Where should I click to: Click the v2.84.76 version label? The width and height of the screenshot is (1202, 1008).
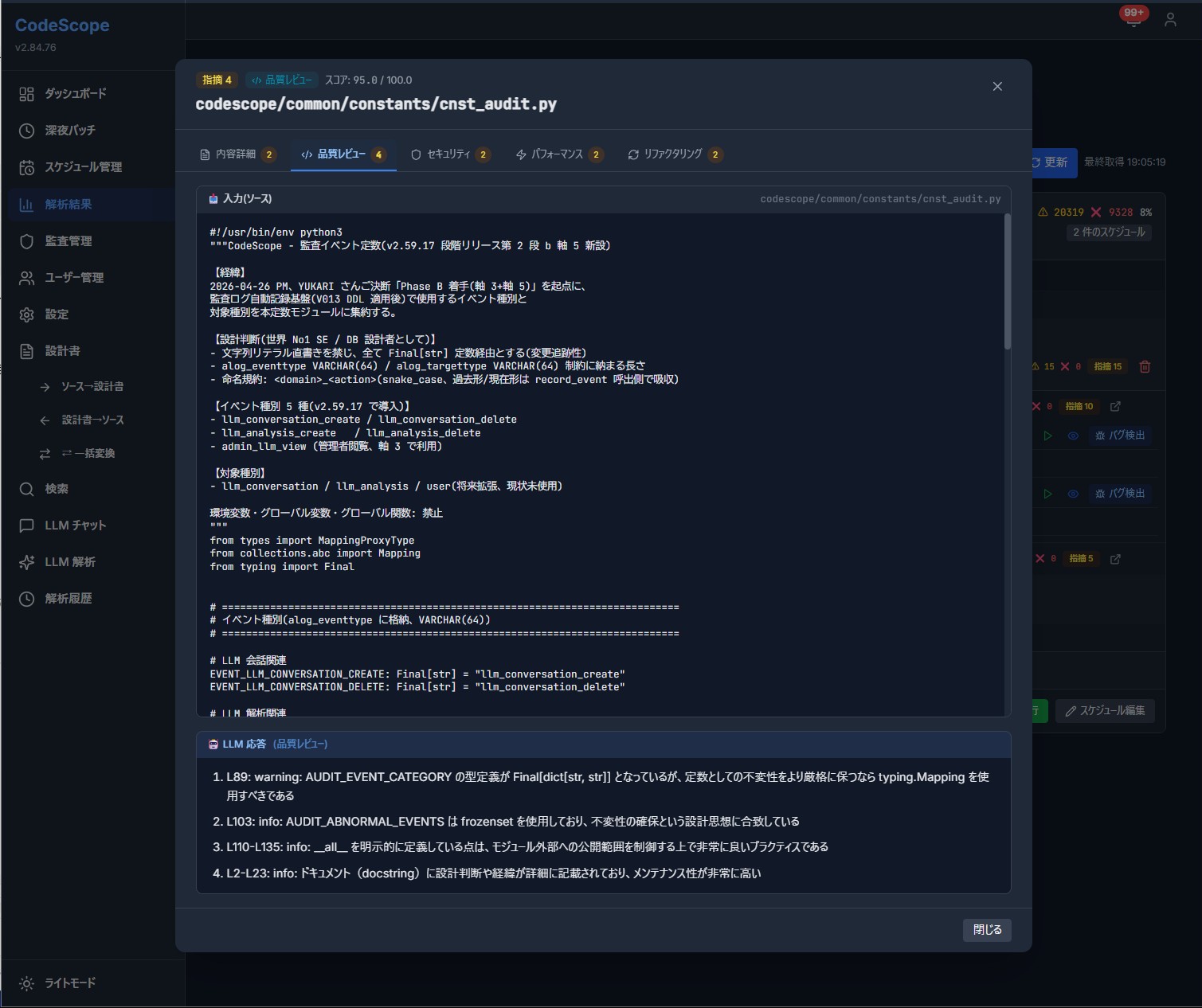click(x=36, y=48)
